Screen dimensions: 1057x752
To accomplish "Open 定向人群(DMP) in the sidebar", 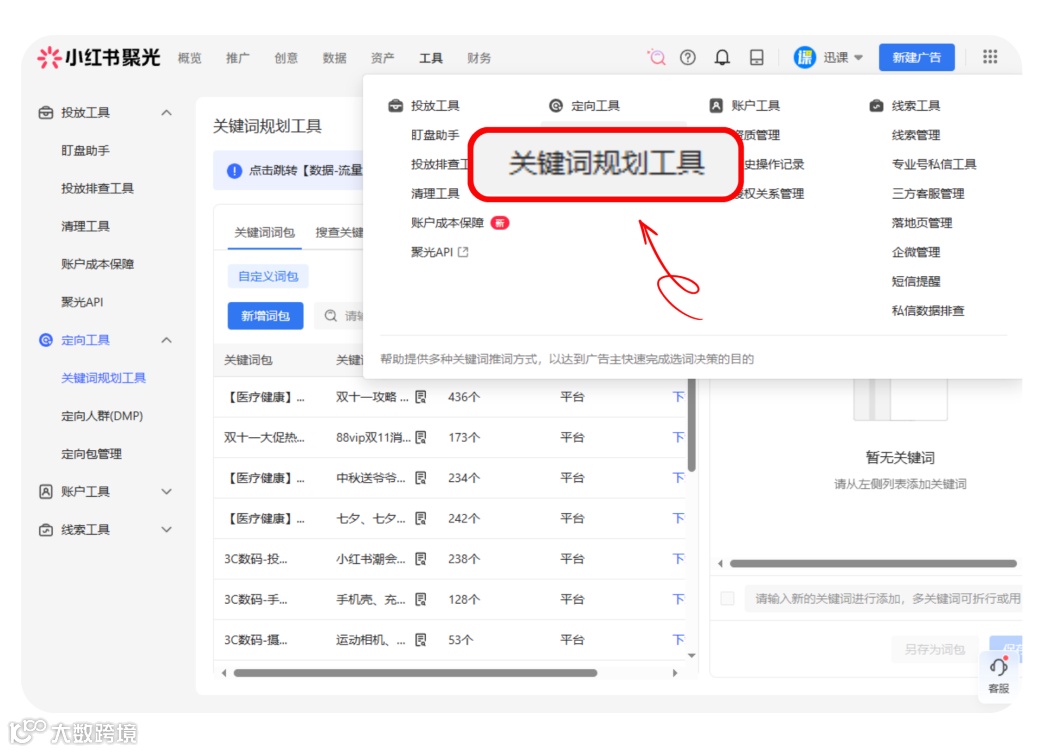I will coord(102,416).
